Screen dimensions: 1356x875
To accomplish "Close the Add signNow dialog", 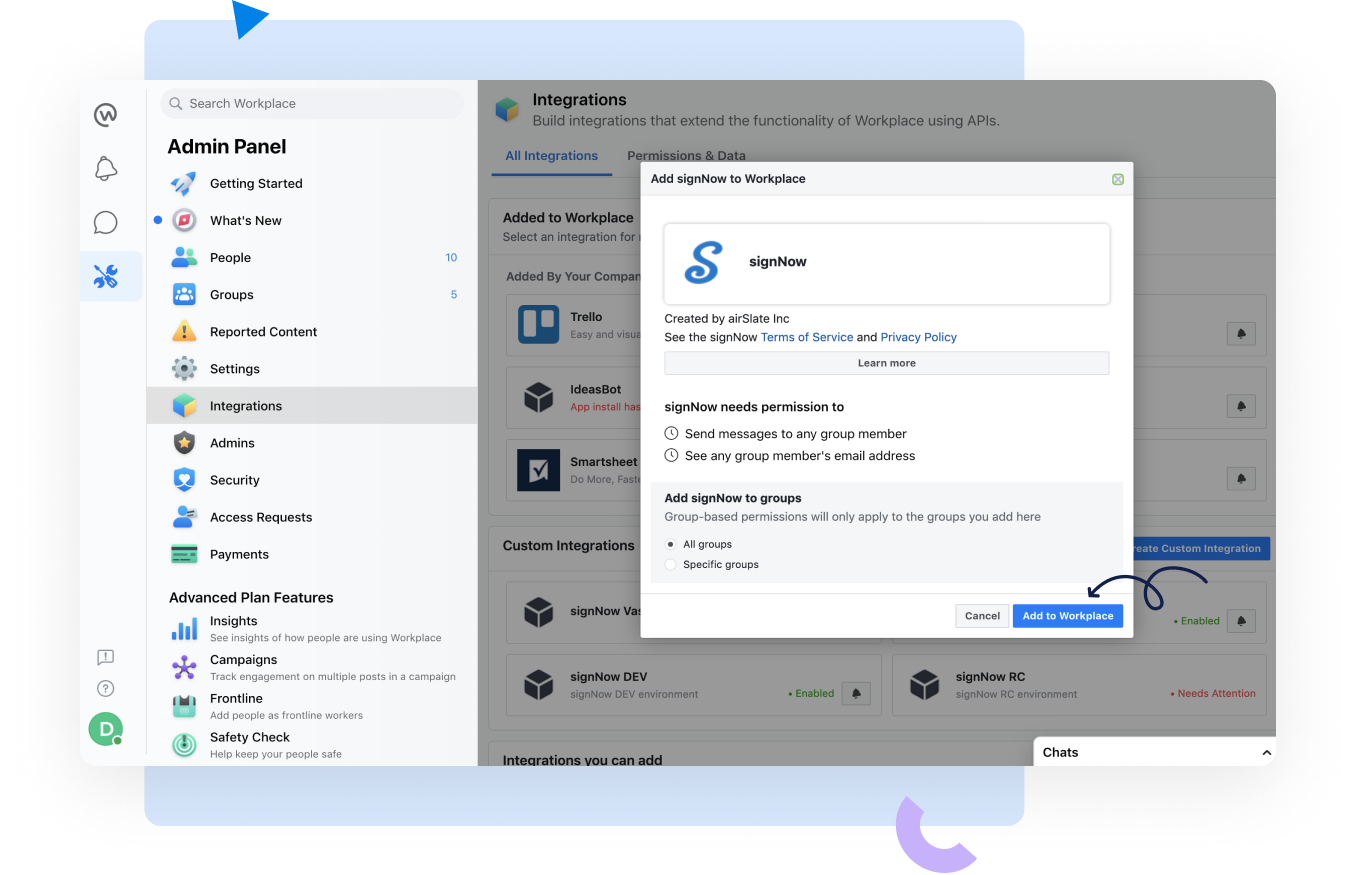I will point(1118,179).
